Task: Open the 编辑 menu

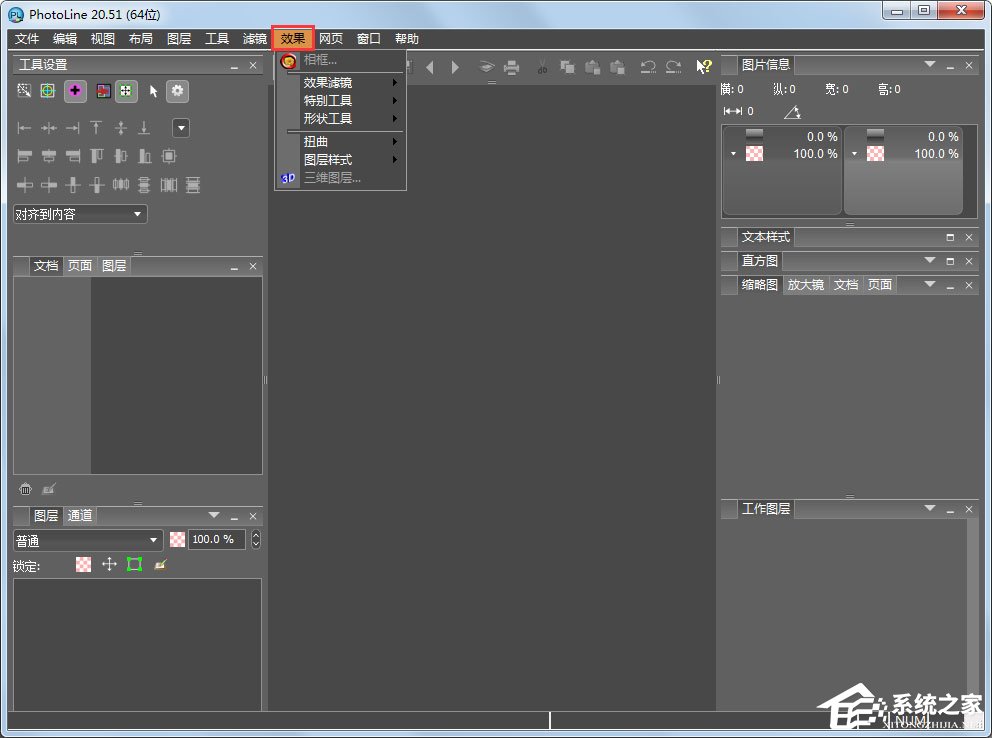Action: [x=65, y=39]
